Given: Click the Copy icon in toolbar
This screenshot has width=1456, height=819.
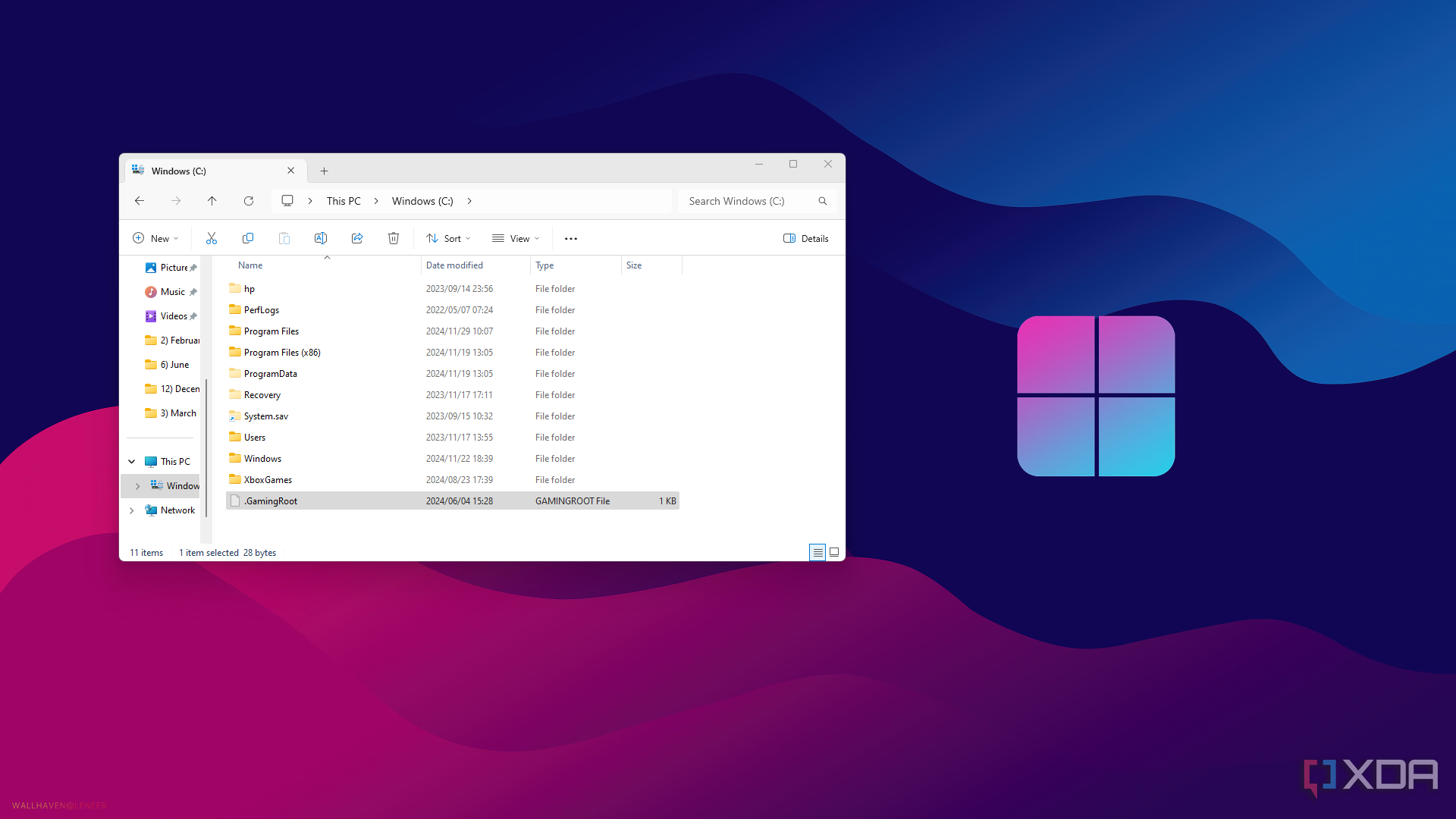Looking at the screenshot, I should click(248, 238).
